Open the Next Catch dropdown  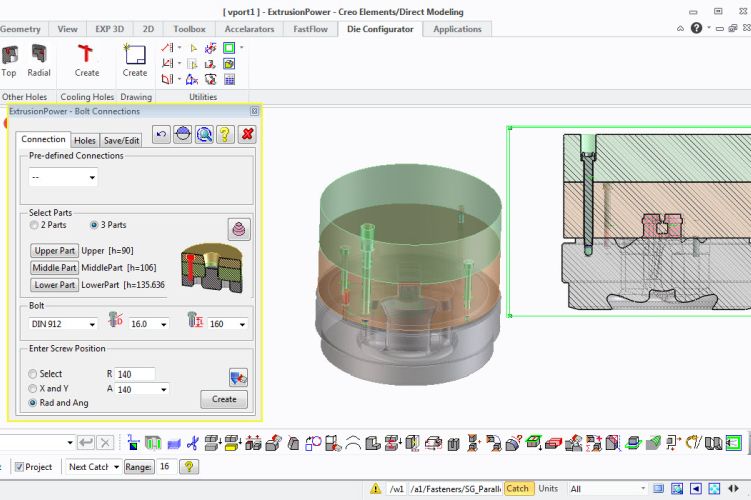coord(93,467)
